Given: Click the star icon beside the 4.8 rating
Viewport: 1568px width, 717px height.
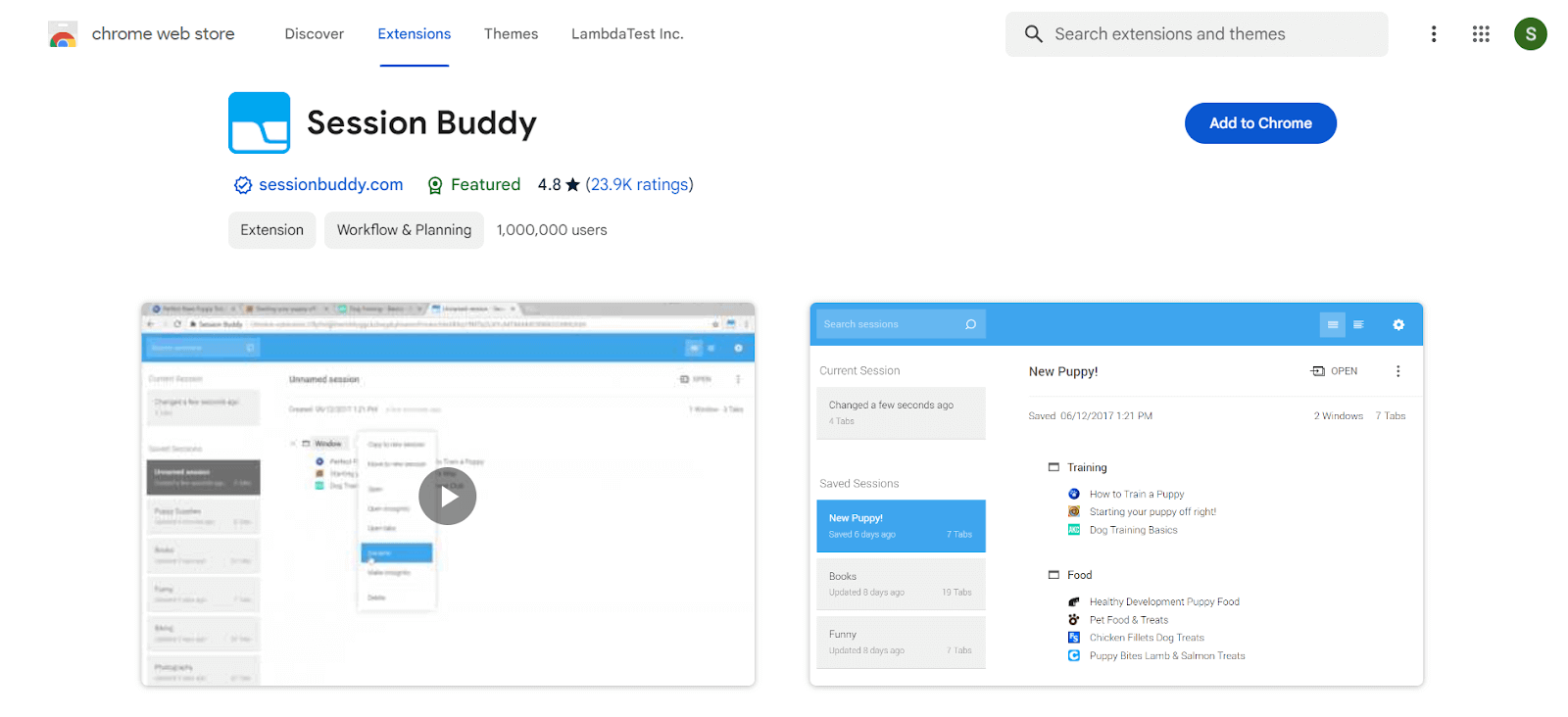Looking at the screenshot, I should point(573,184).
